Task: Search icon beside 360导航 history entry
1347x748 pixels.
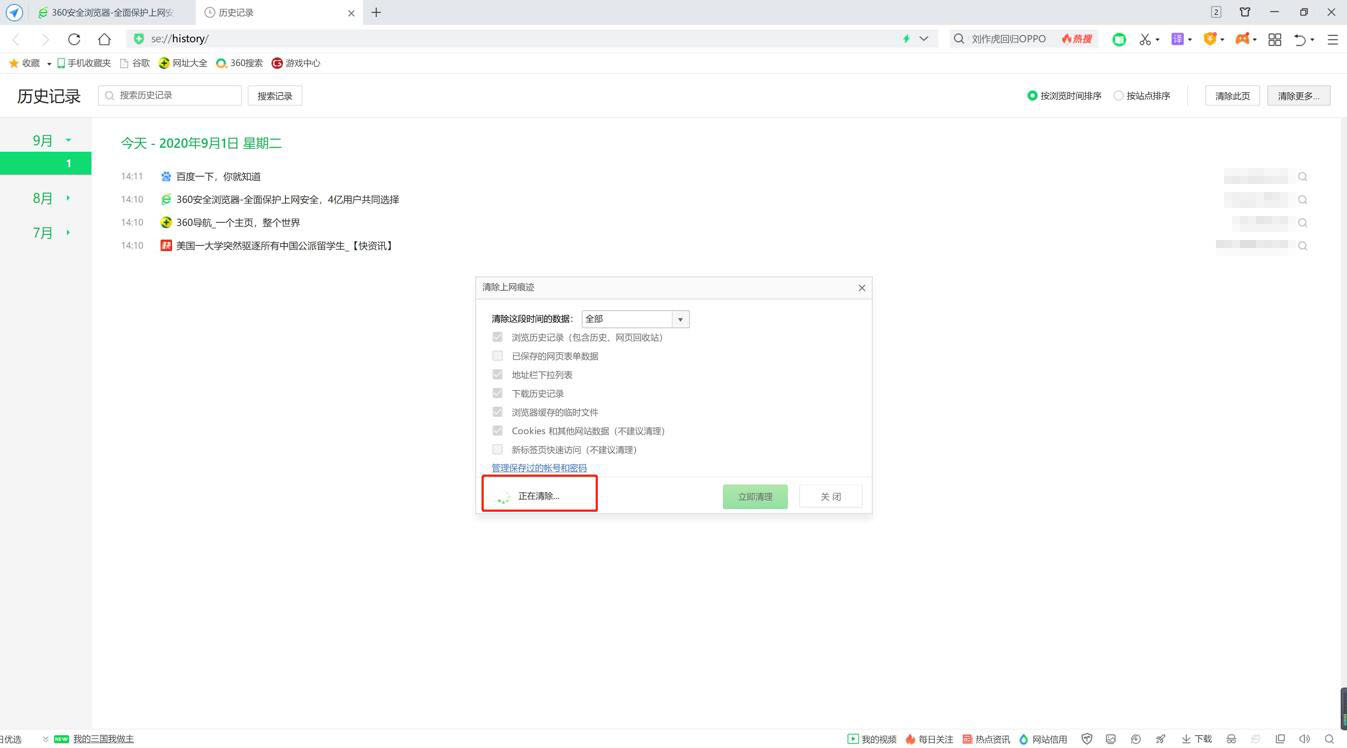Action: click(x=1303, y=222)
